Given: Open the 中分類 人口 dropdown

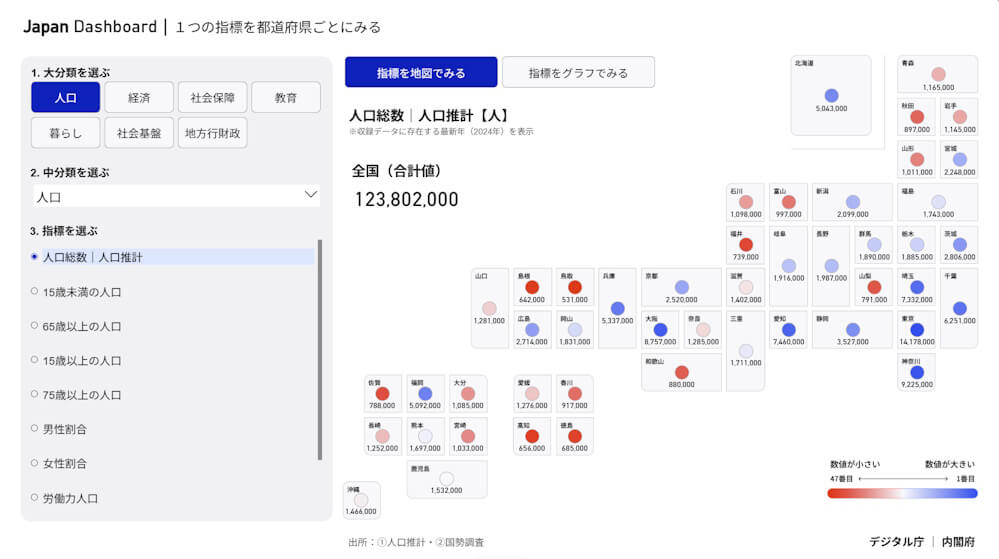Looking at the screenshot, I should point(176,197).
